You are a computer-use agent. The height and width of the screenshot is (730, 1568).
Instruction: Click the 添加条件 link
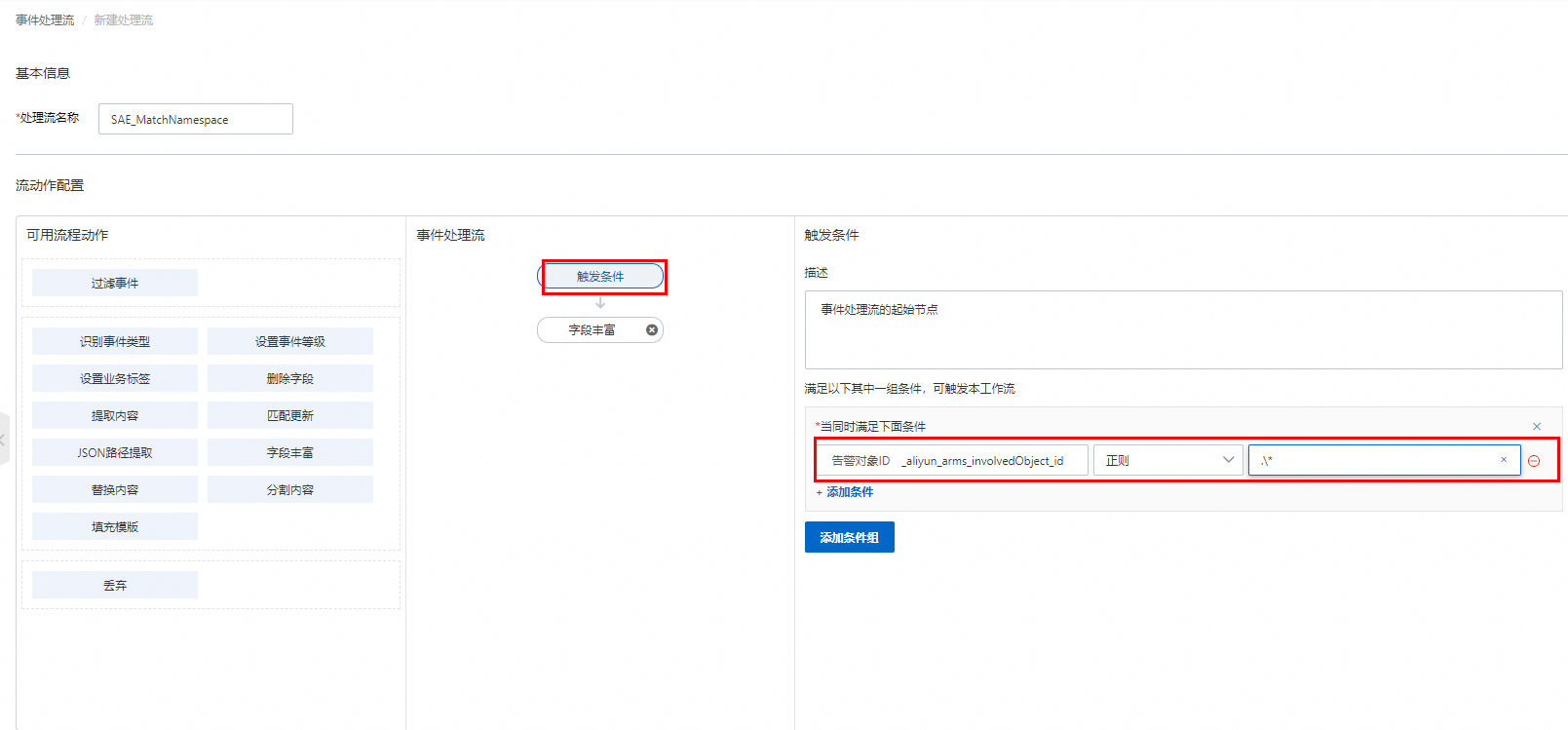(845, 492)
